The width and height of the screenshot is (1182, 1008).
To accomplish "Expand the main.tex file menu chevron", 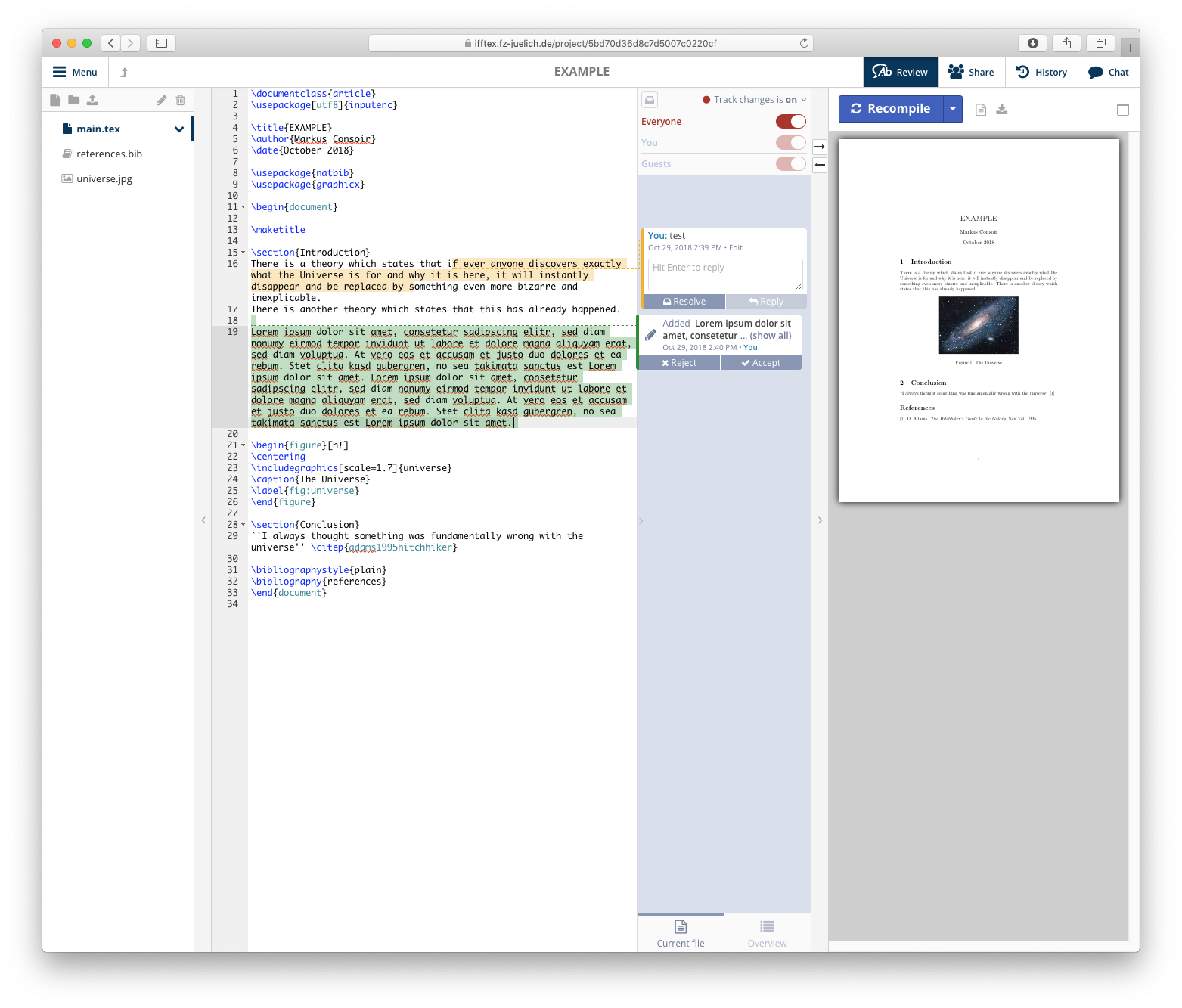I will coord(179,129).
